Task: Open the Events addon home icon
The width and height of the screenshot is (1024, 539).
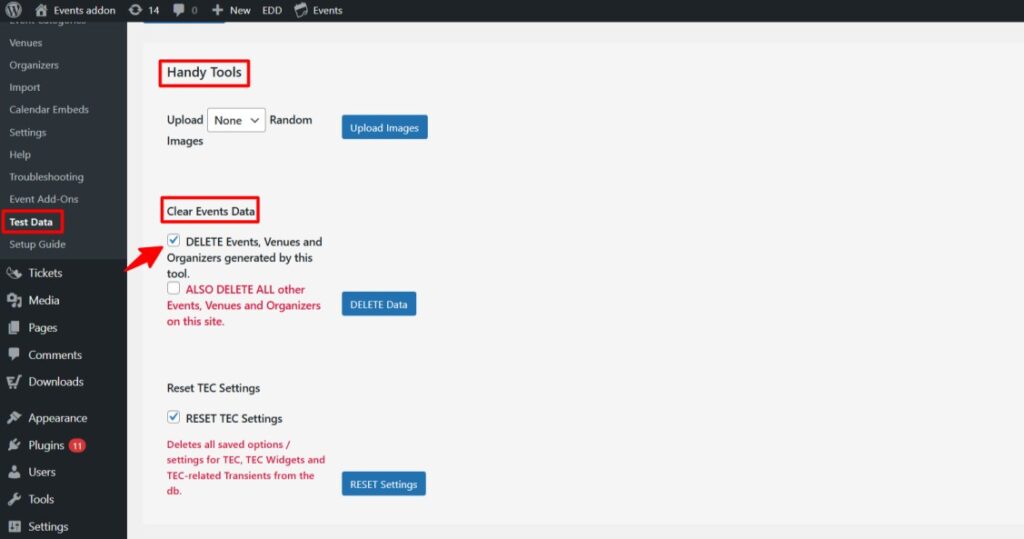Action: click(x=41, y=10)
